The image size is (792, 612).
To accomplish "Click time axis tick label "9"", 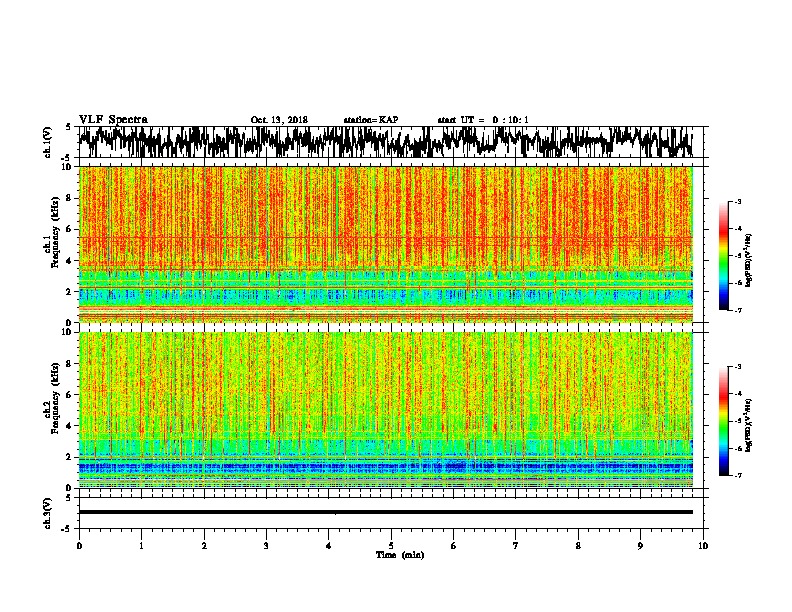I will click(640, 545).
